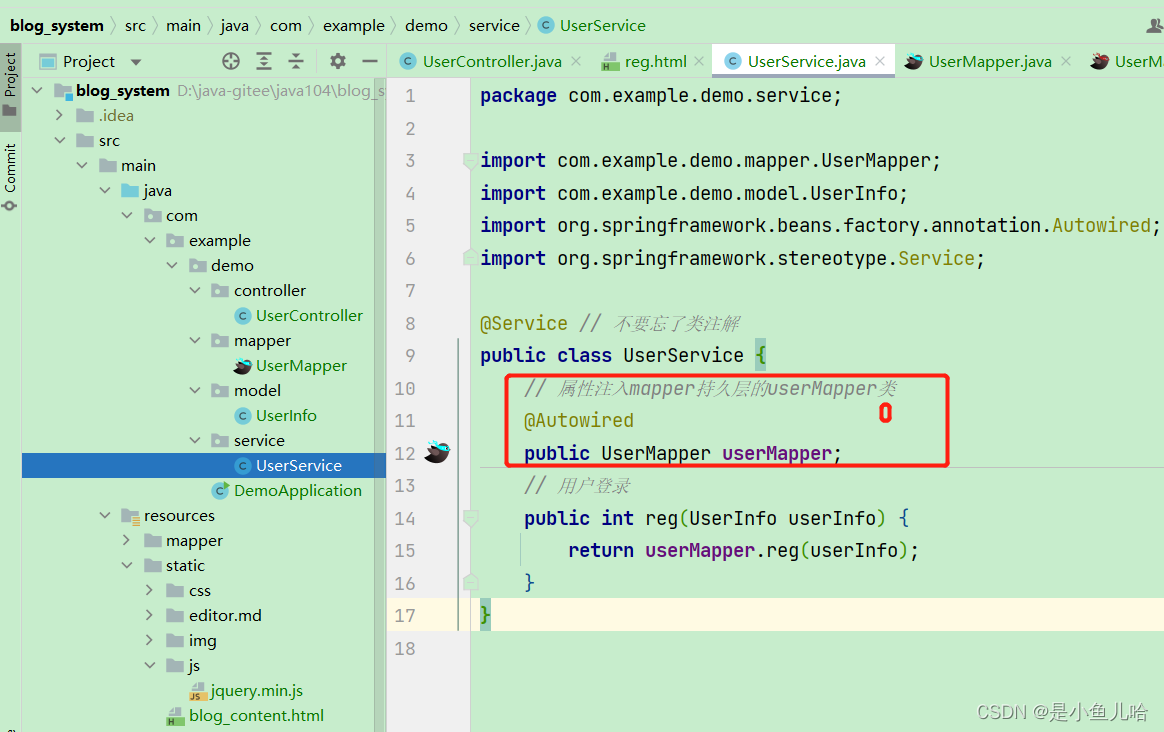
Task: Select jquery.min.js file
Action: (256, 690)
